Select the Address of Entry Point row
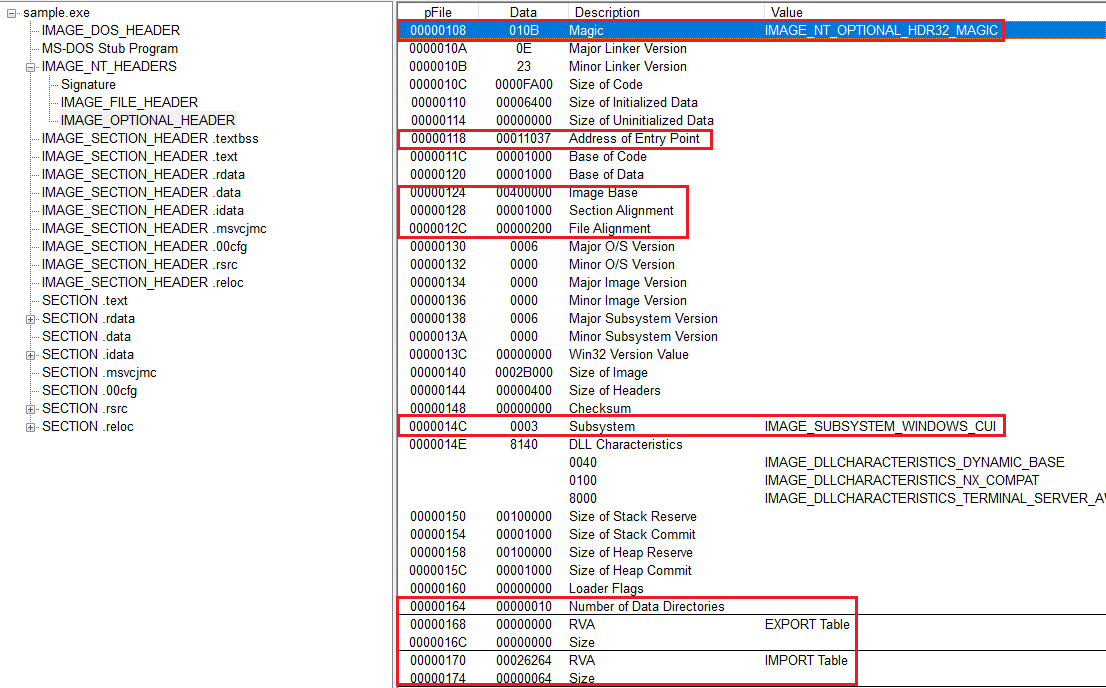1106x688 pixels. pyautogui.click(x=634, y=139)
